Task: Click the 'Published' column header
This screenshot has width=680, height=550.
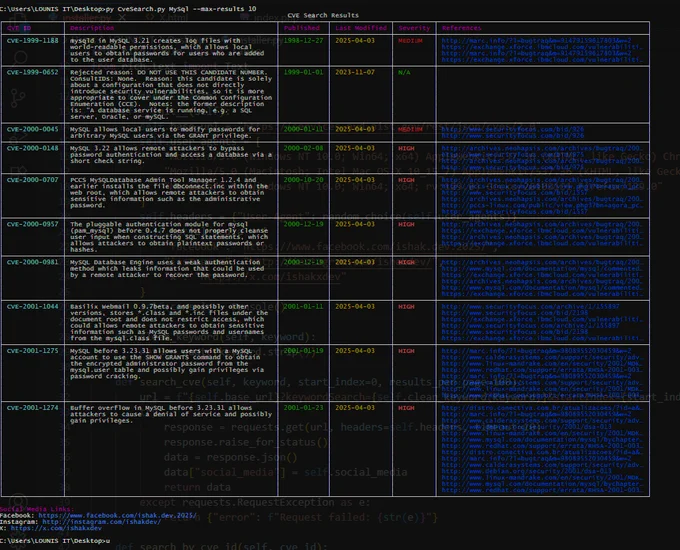Action: [301, 28]
